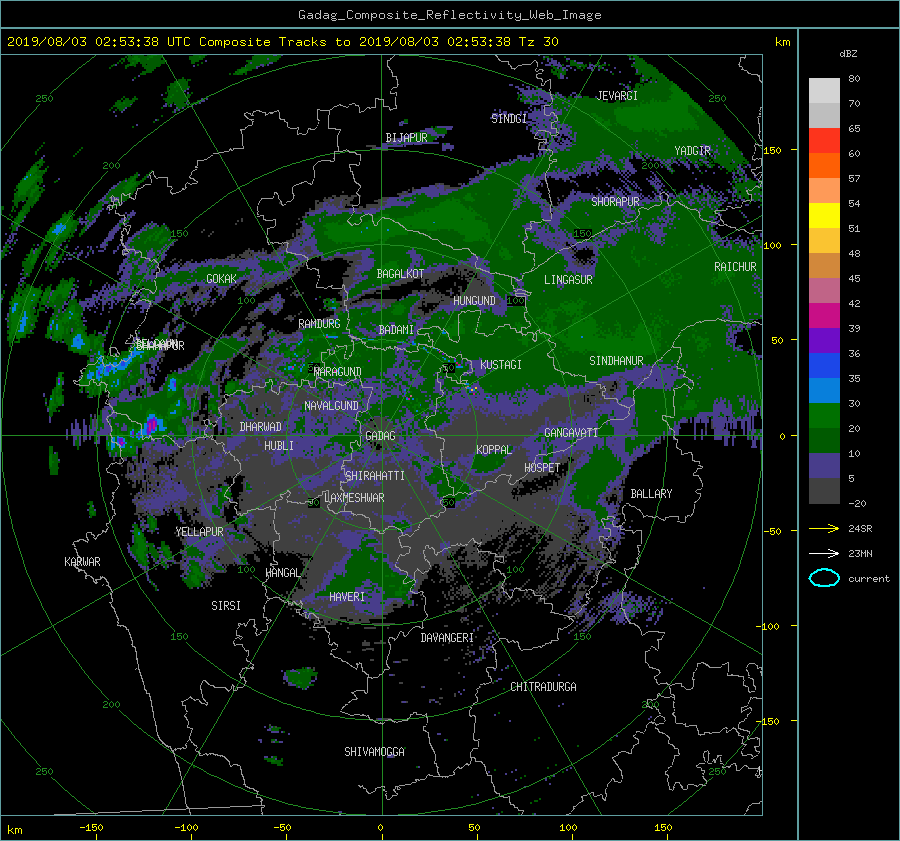Click the 150 tick on right axis
900x841 pixels.
tap(772, 150)
